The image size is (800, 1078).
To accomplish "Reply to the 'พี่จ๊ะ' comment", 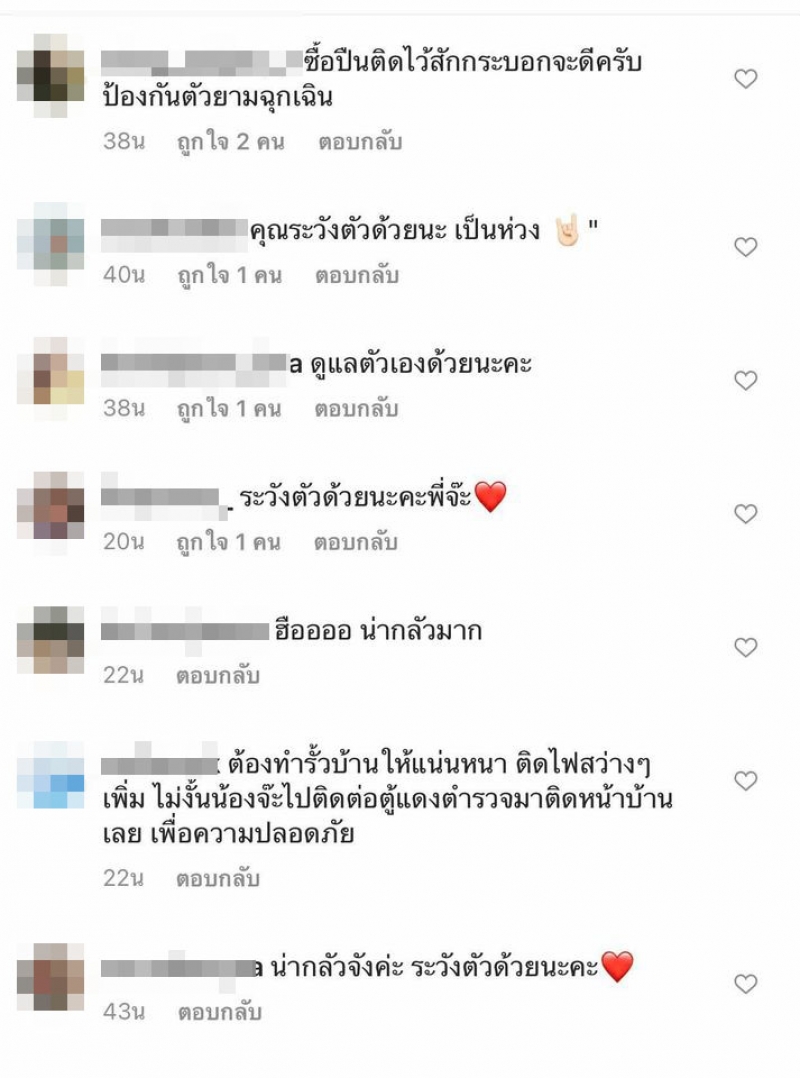I will (x=355, y=542).
